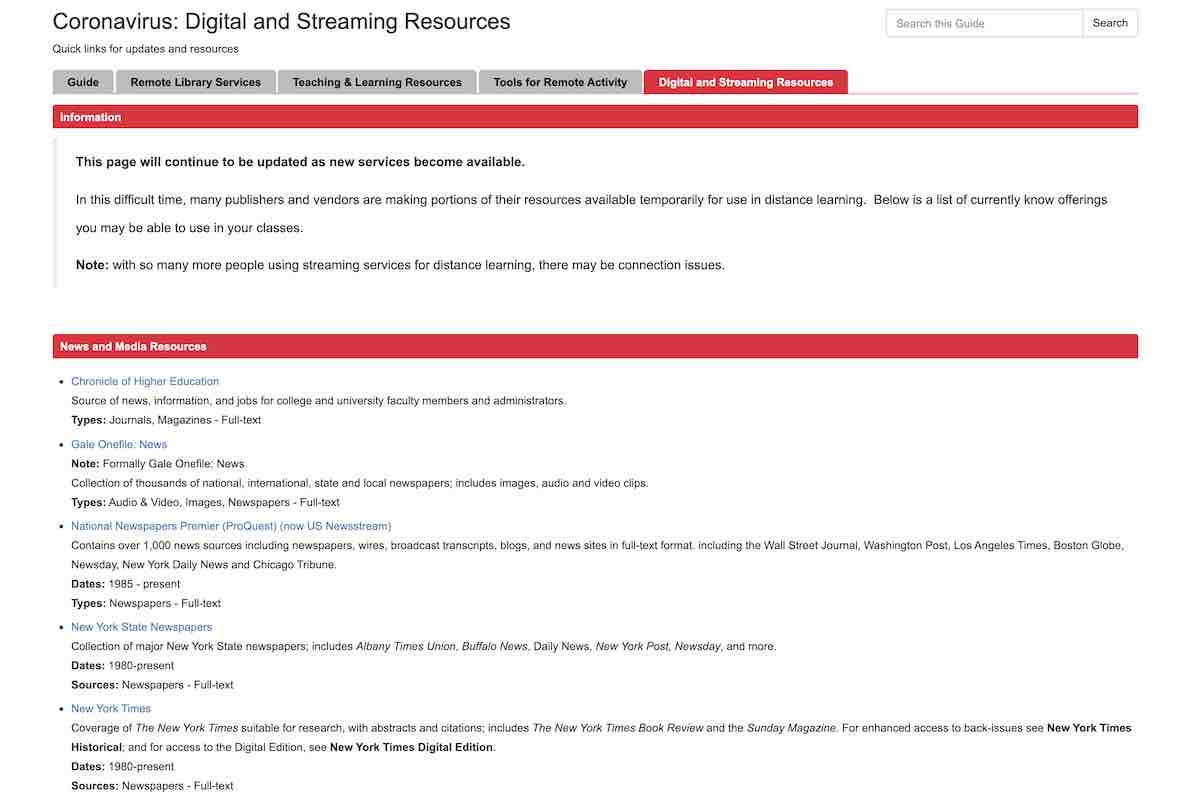Click the Search this Guide field

(x=984, y=23)
